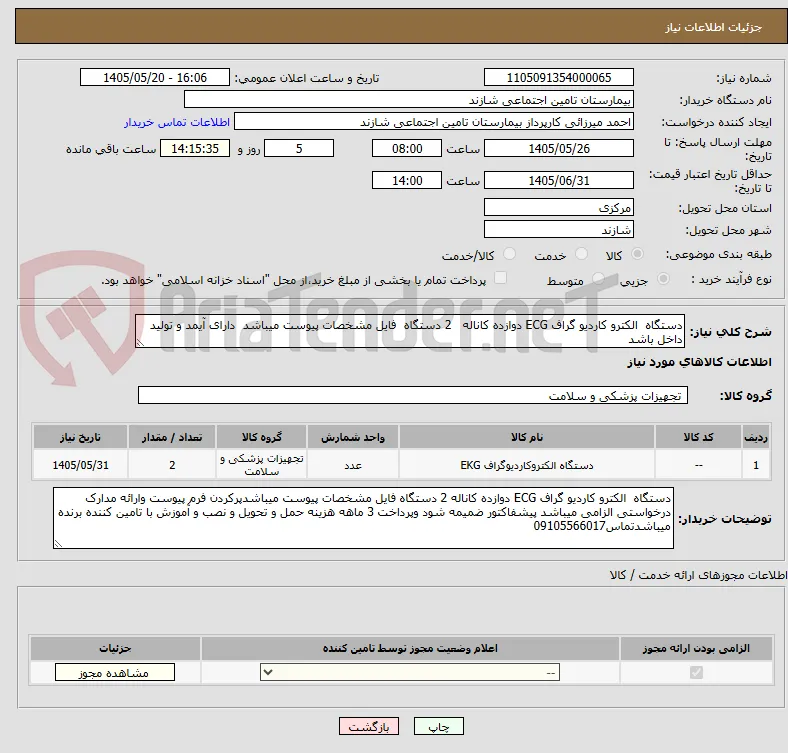This screenshot has width=788, height=753.
Task: Click the remaining time field 14:15:35
Action: click(195, 148)
